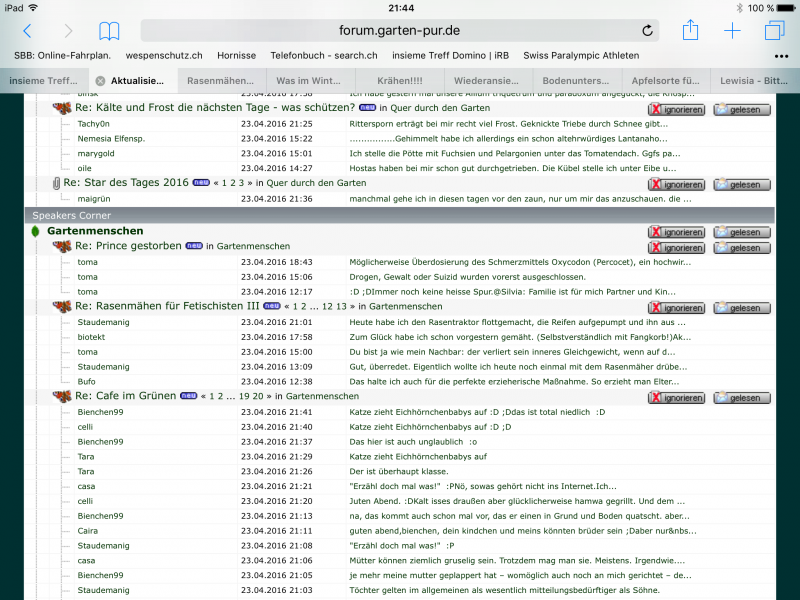This screenshot has width=800, height=600.
Task: Tap the Safari back arrow
Action: click(x=27, y=31)
